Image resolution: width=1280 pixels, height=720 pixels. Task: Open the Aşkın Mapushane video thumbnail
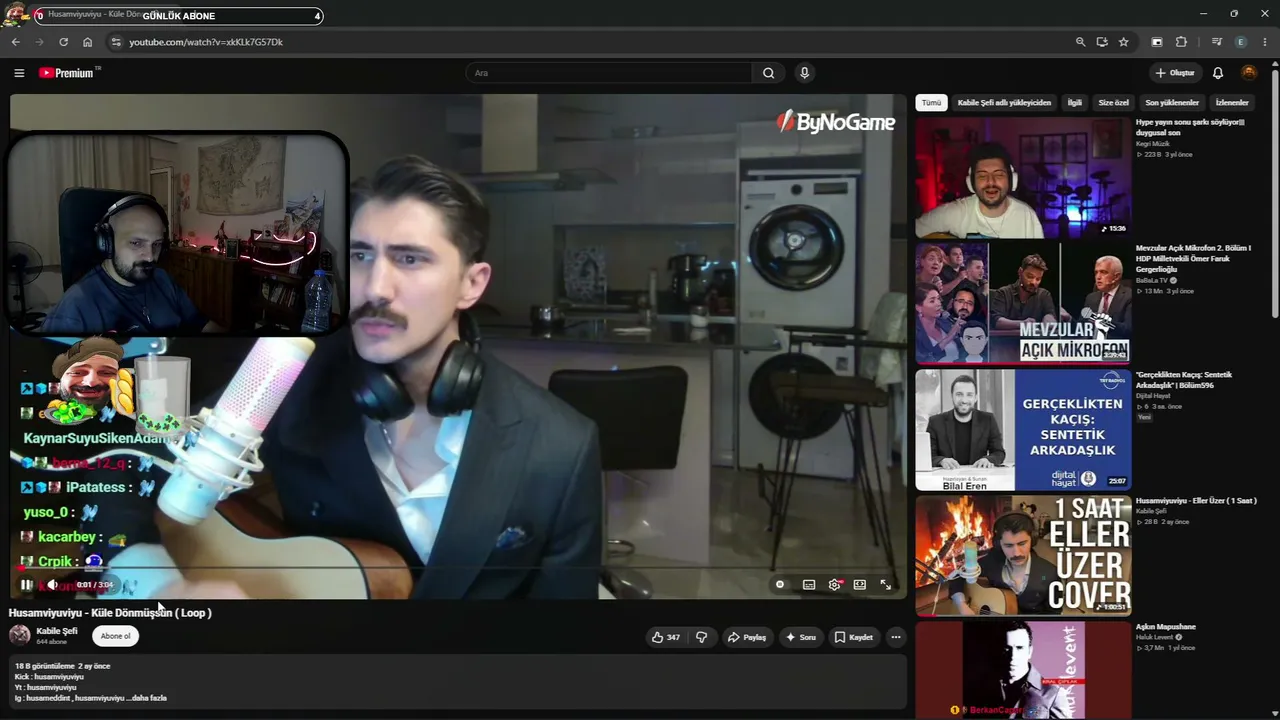pyautogui.click(x=1023, y=670)
